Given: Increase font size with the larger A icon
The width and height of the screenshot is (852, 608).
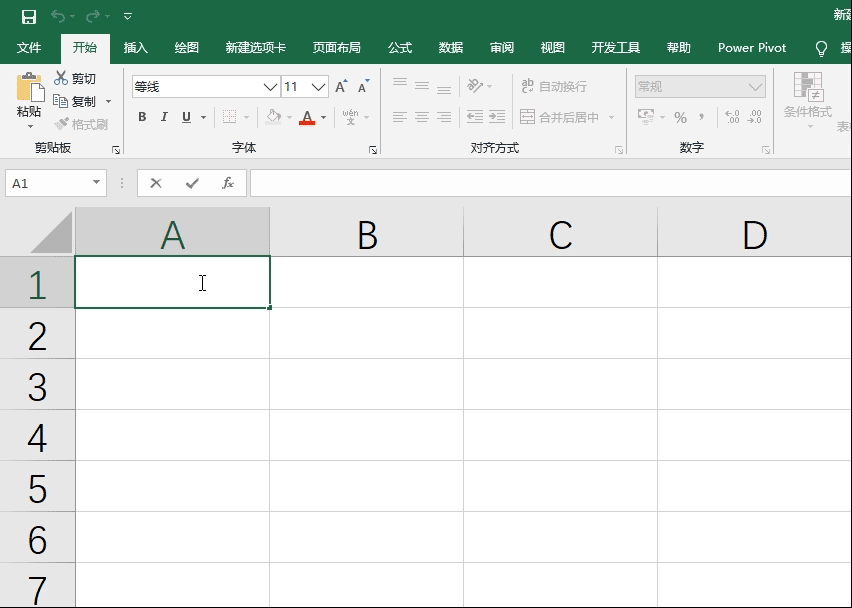Looking at the screenshot, I should pos(341,87).
